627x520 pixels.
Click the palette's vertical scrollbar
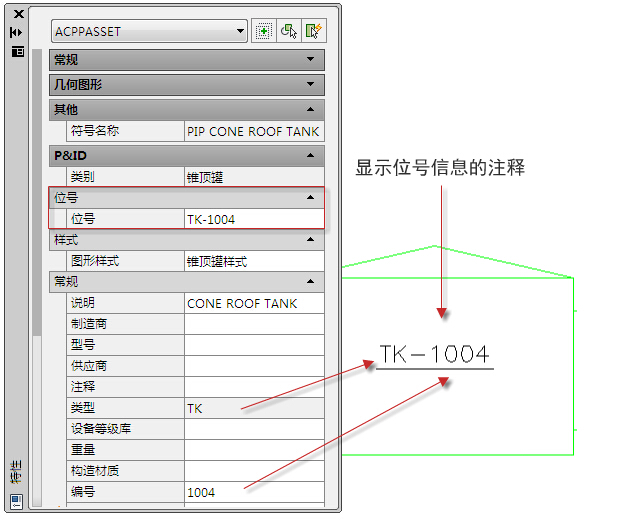[38, 200]
